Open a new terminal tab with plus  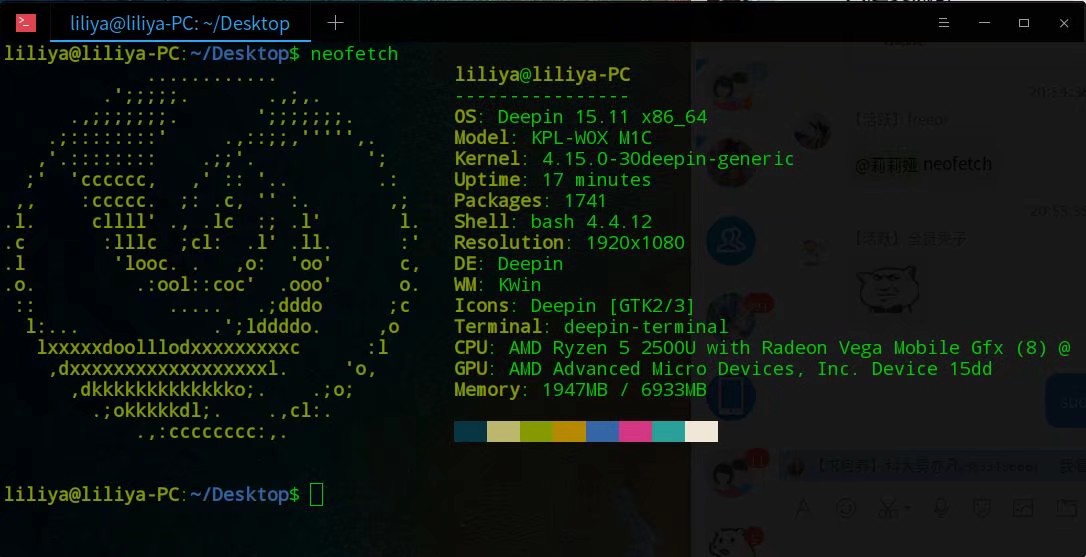(335, 23)
